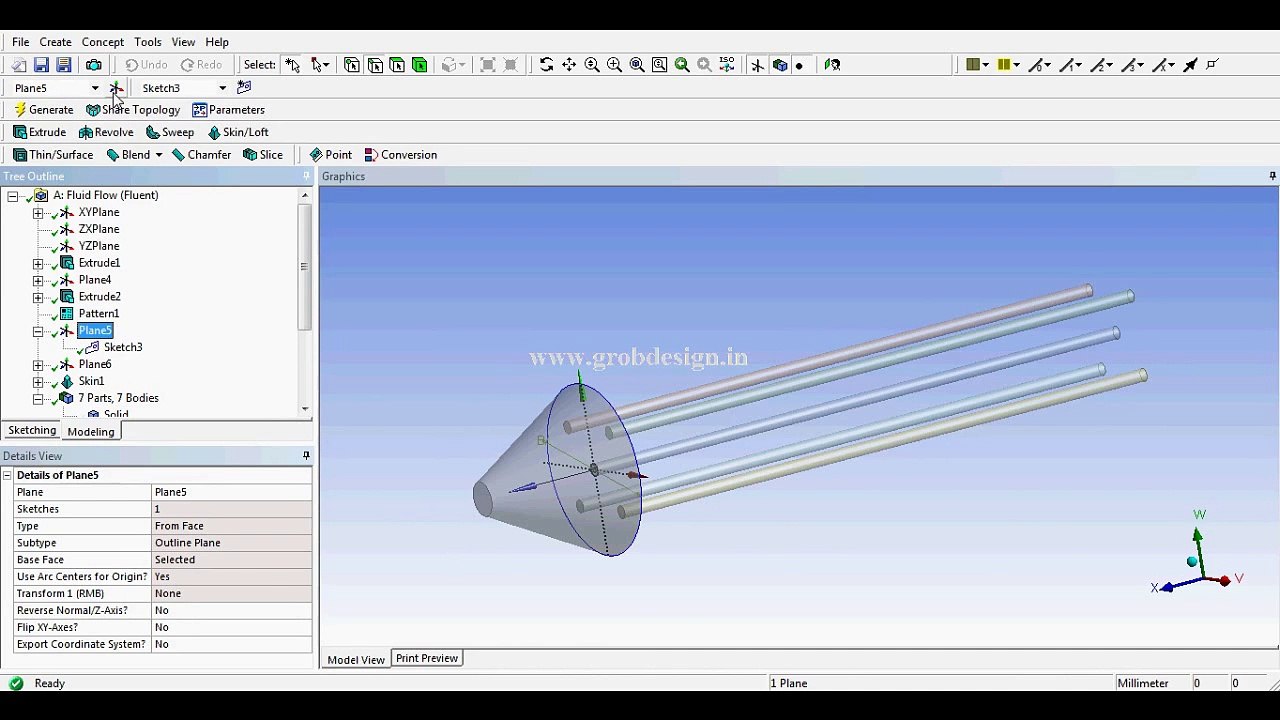Viewport: 1280px width, 720px height.
Task: Collapse the Details of Plane5 section
Action: pos(7,475)
